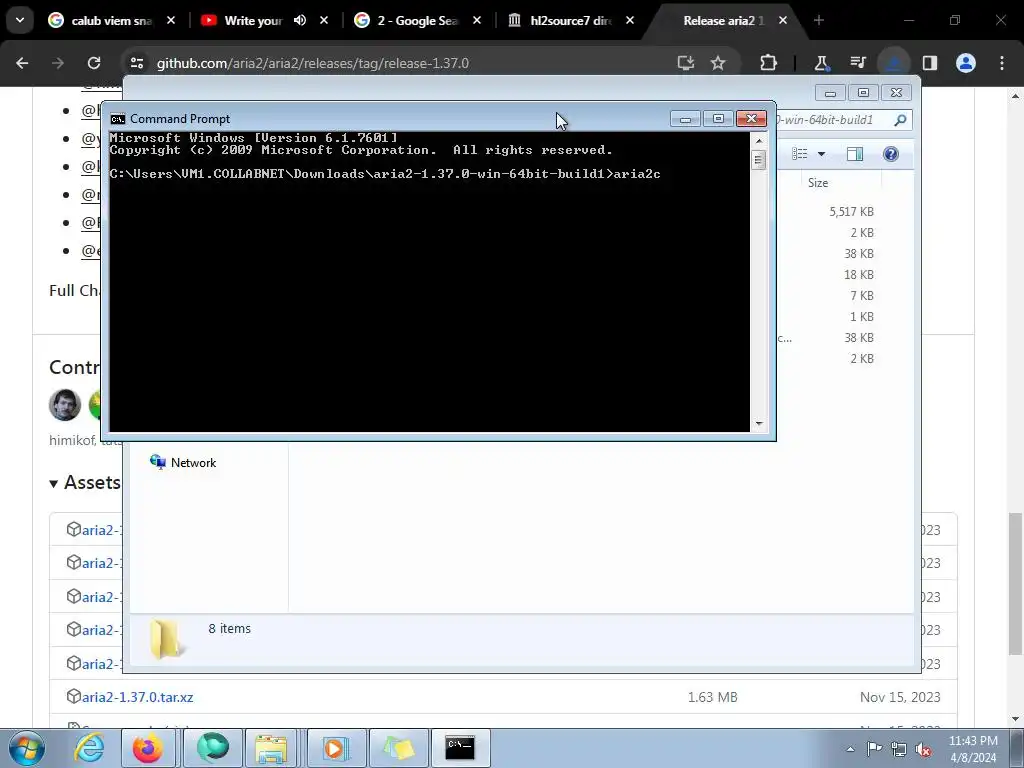This screenshot has height=768, width=1024.
Task: Open Windows Explorer taskbar icon
Action: pyautogui.click(x=271, y=748)
